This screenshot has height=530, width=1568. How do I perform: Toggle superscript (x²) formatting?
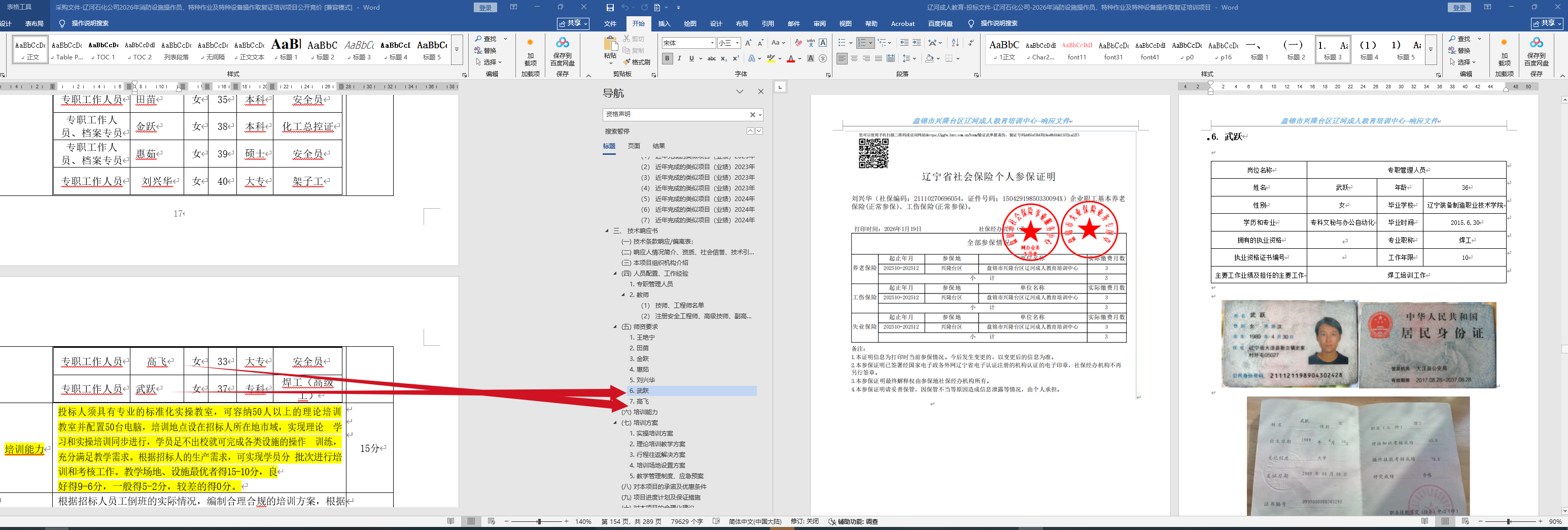click(736, 58)
